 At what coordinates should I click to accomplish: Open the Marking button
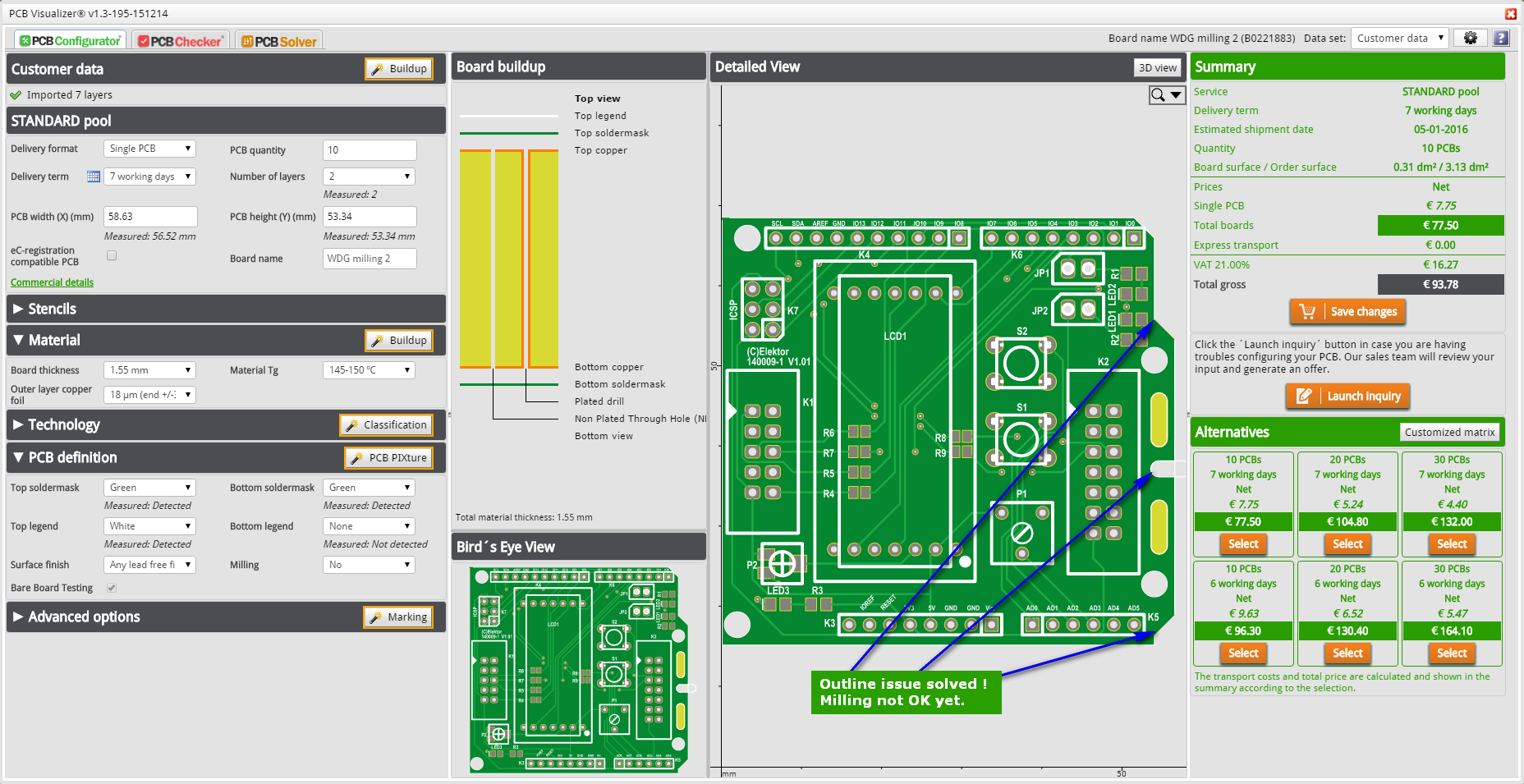[x=398, y=617]
